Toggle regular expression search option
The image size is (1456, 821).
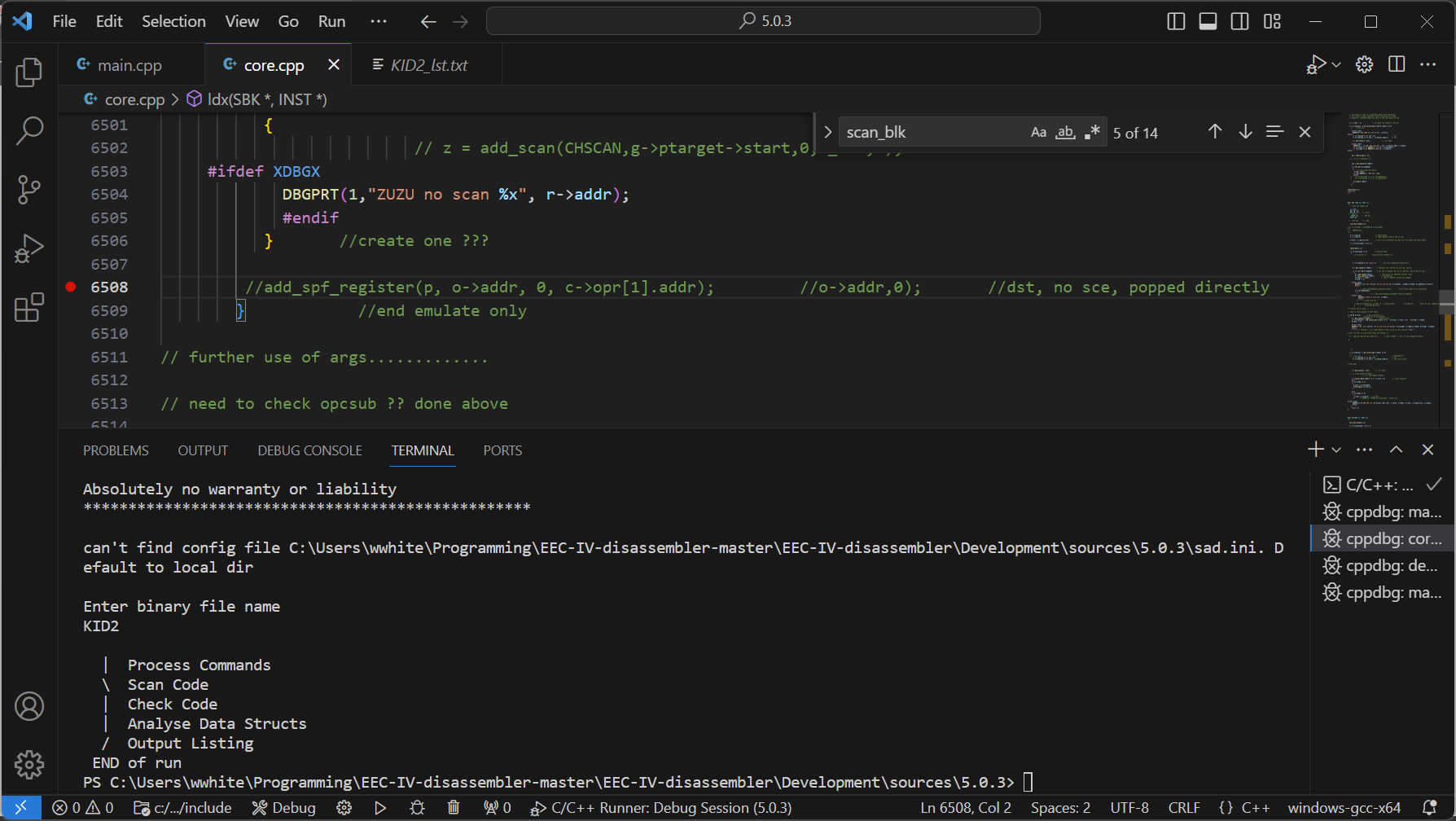coord(1092,132)
